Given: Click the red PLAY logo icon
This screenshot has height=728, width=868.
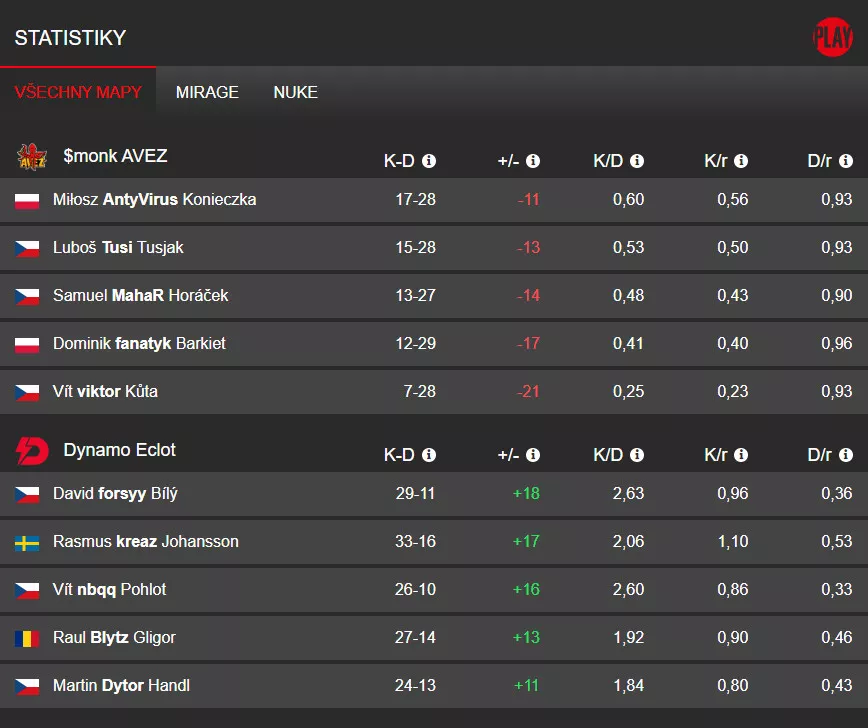Looking at the screenshot, I should pyautogui.click(x=832, y=37).
